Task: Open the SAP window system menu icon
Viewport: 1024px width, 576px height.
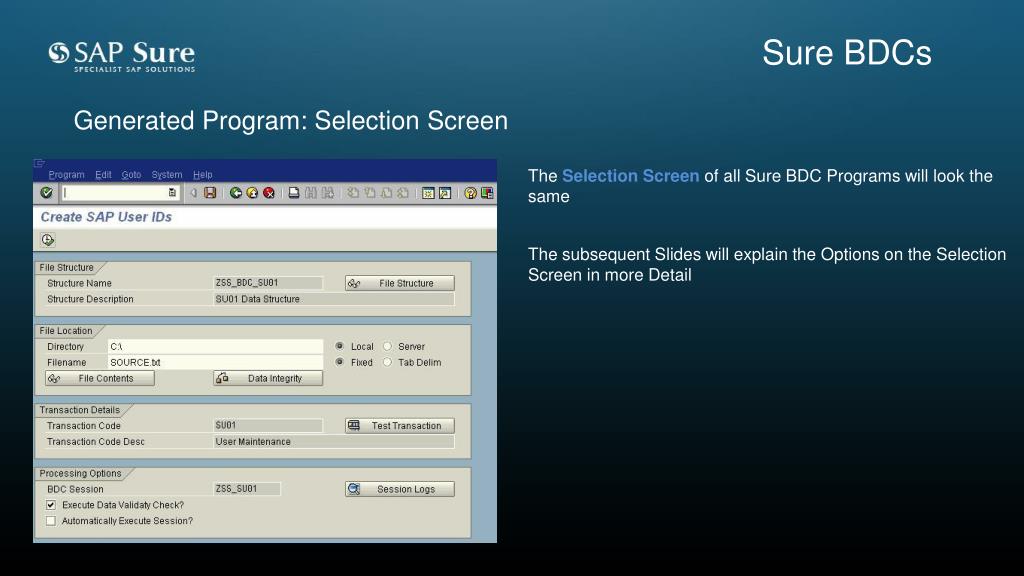Action: pos(39,163)
